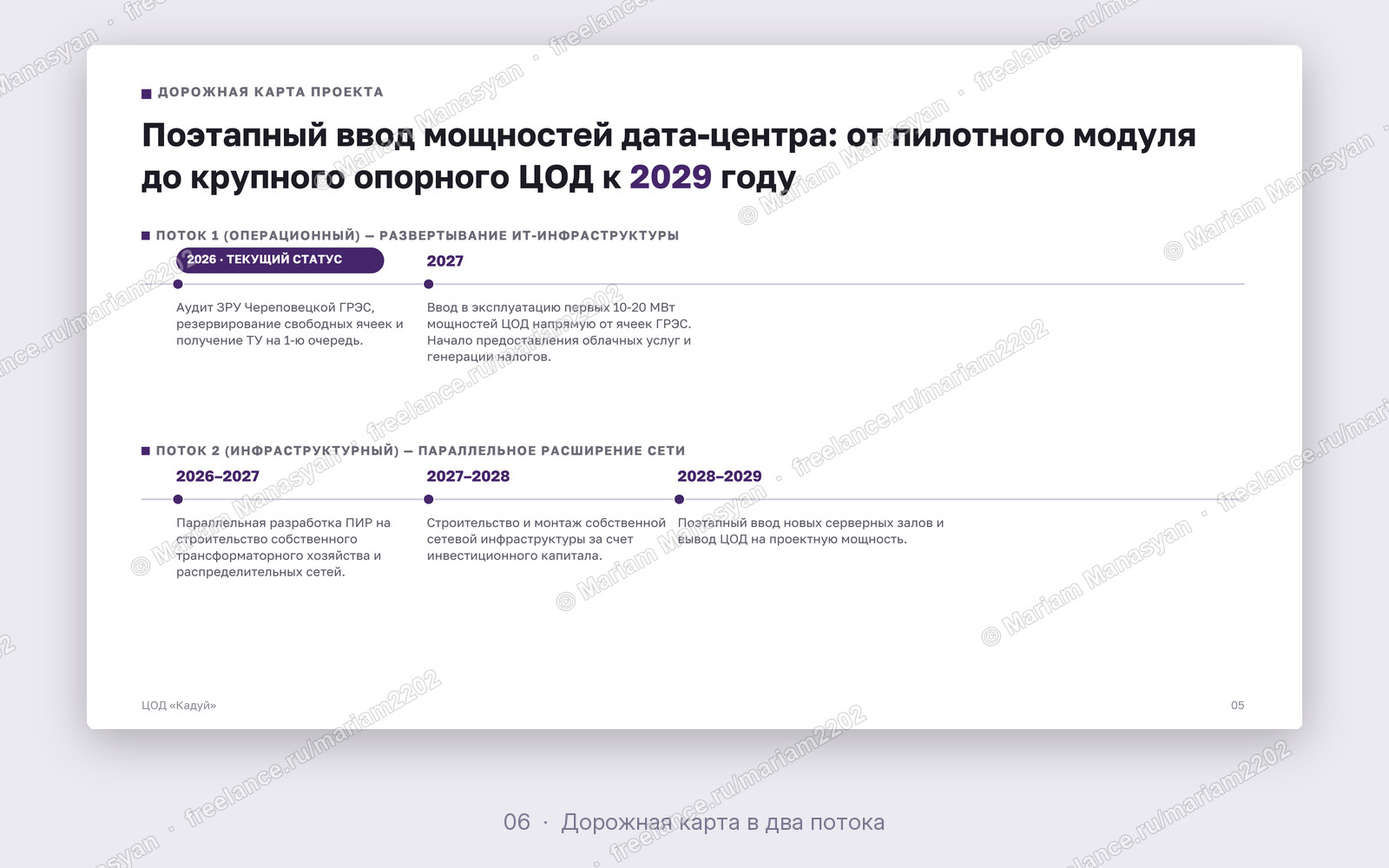Select the 2026 timeline dot in Поток 1
The image size is (1389, 868).
[x=178, y=284]
